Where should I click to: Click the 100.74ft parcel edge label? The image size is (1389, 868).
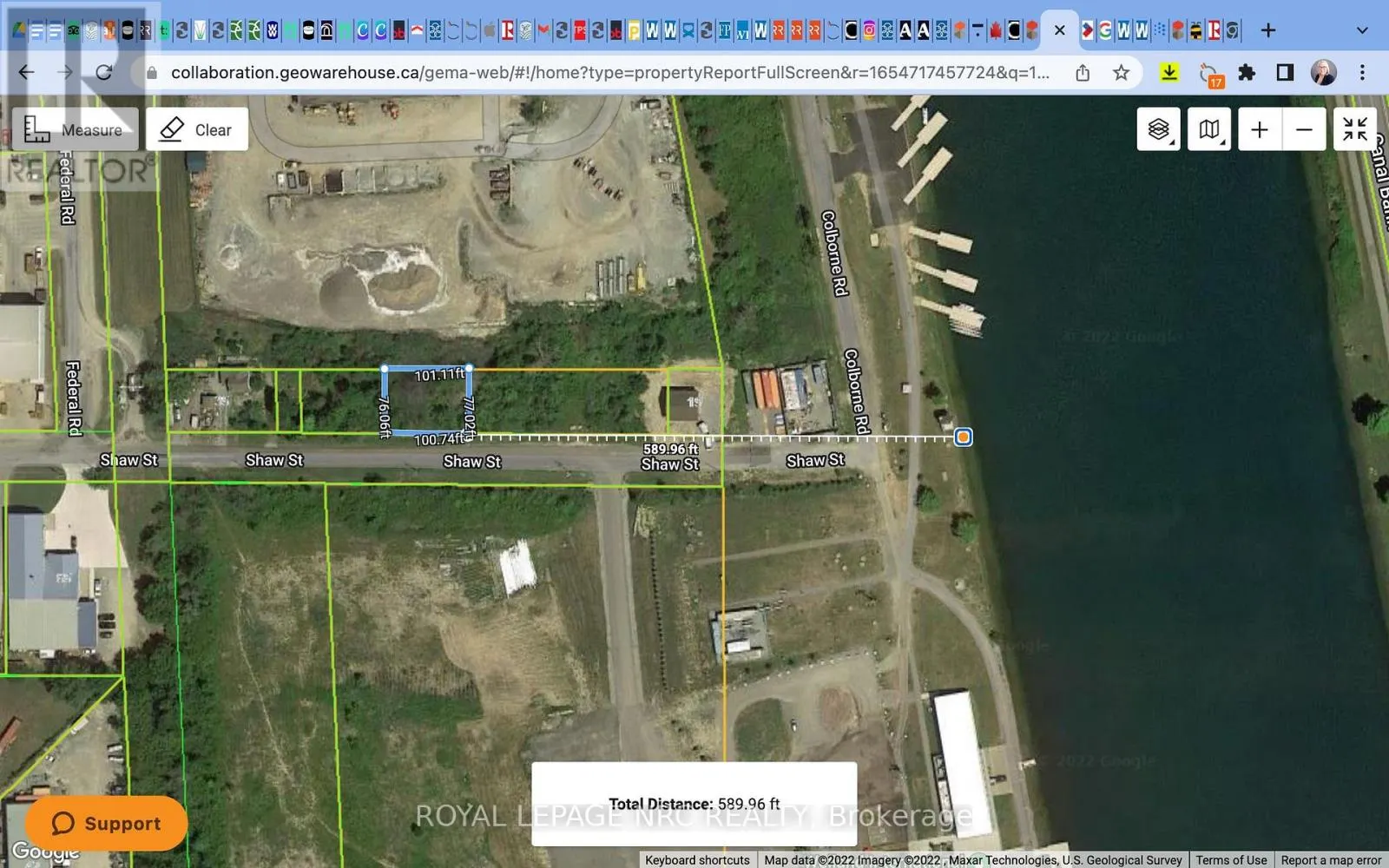439,439
